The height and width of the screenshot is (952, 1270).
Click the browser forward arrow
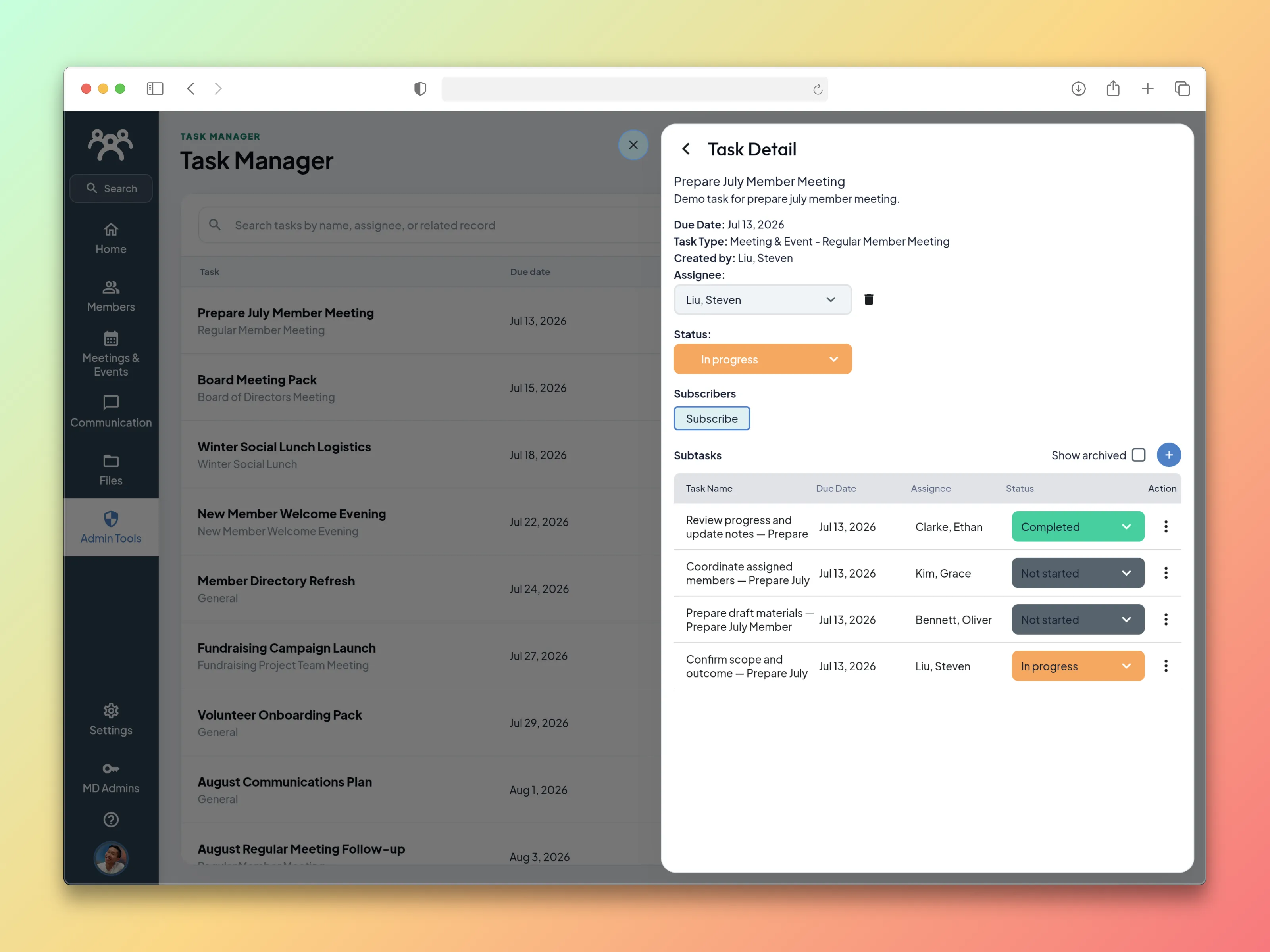click(x=218, y=88)
